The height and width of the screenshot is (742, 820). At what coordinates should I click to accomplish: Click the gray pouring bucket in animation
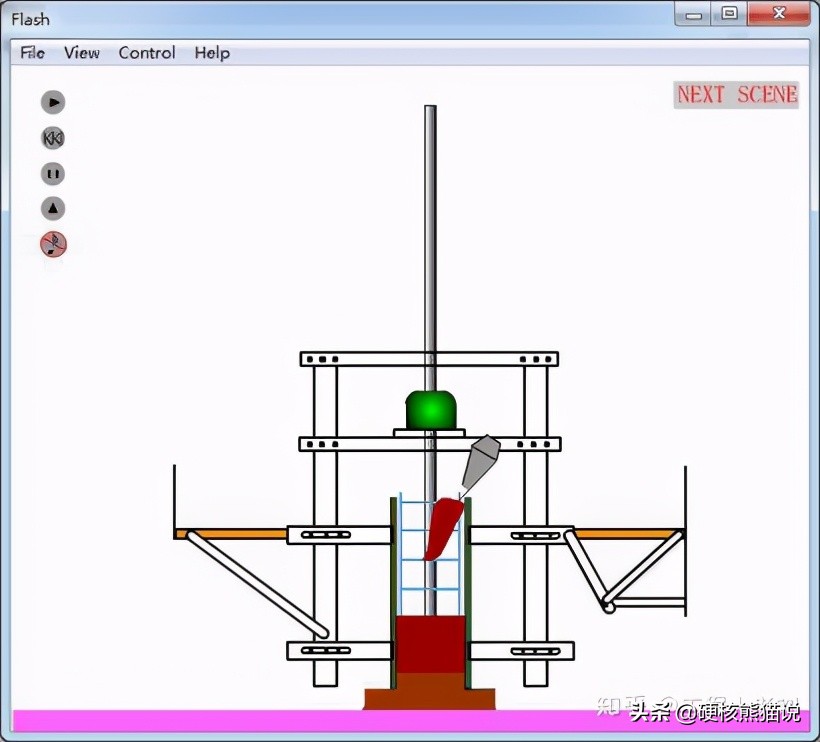(481, 462)
